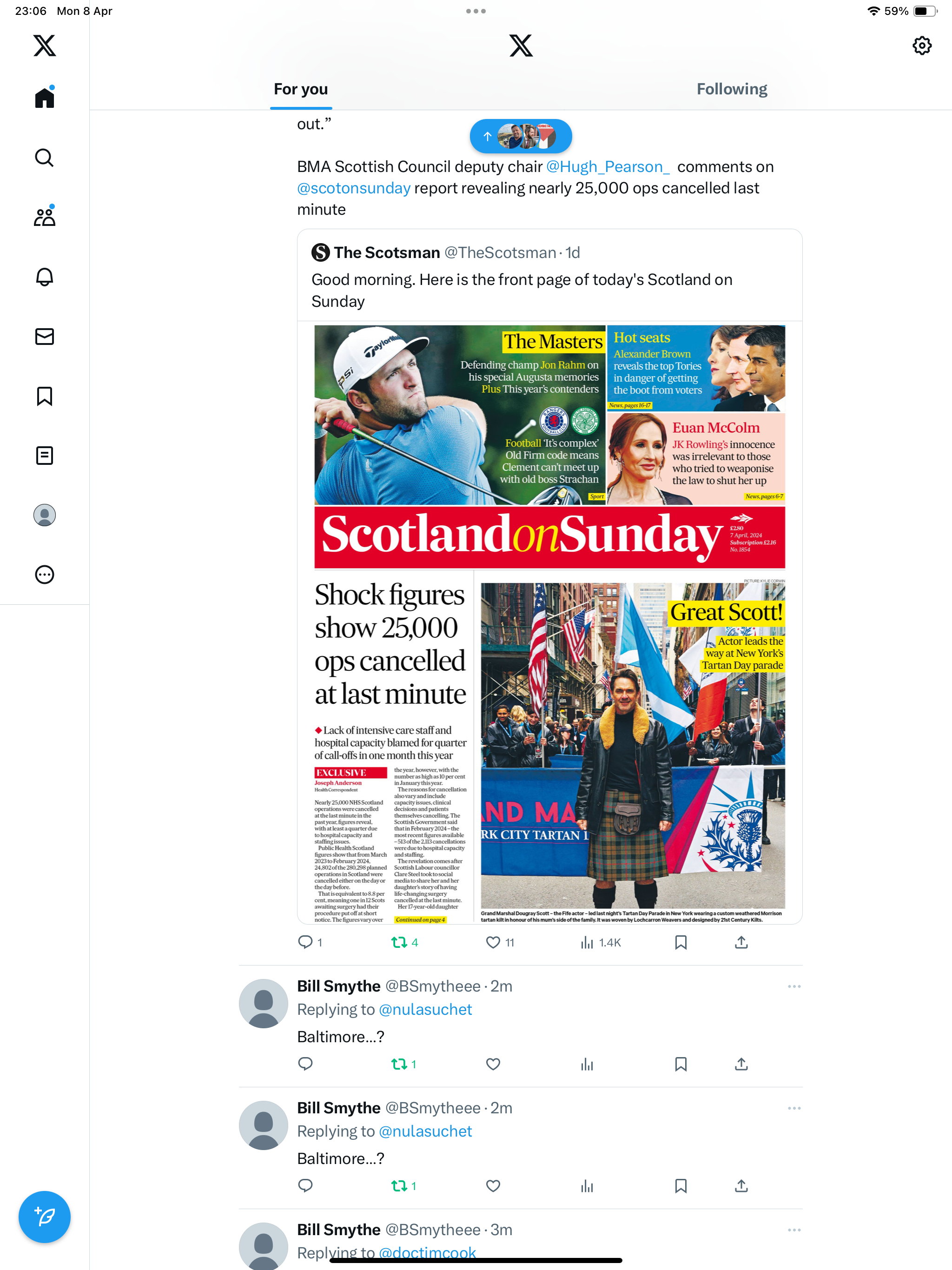Open Messages envelope in sidebar

[44, 337]
